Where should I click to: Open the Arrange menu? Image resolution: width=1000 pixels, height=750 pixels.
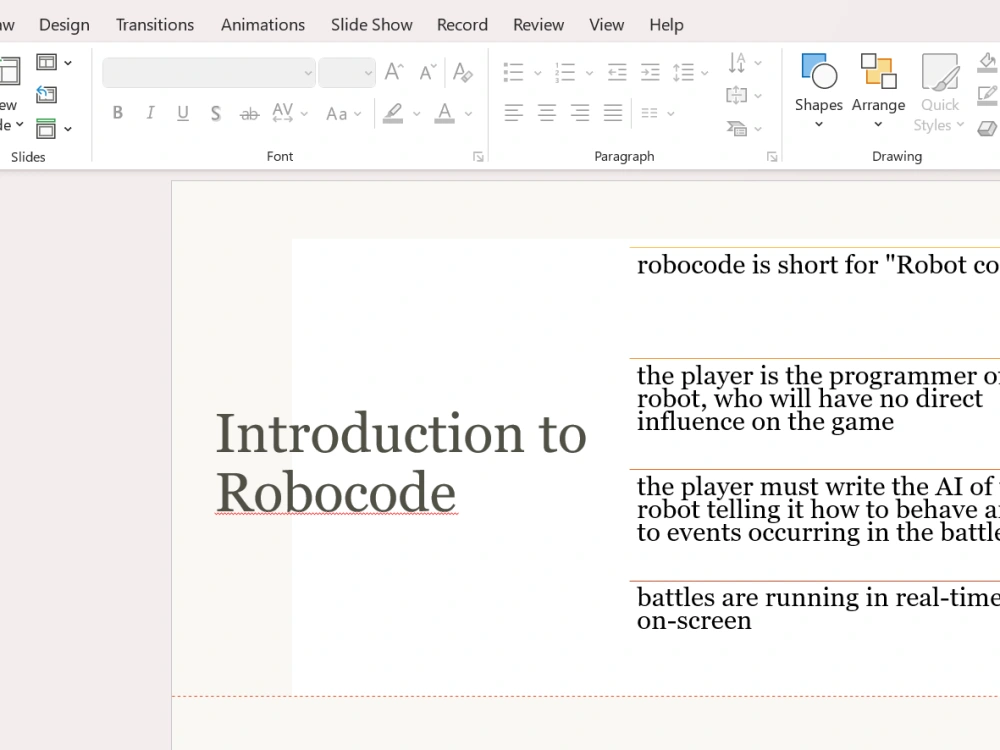tap(878, 91)
